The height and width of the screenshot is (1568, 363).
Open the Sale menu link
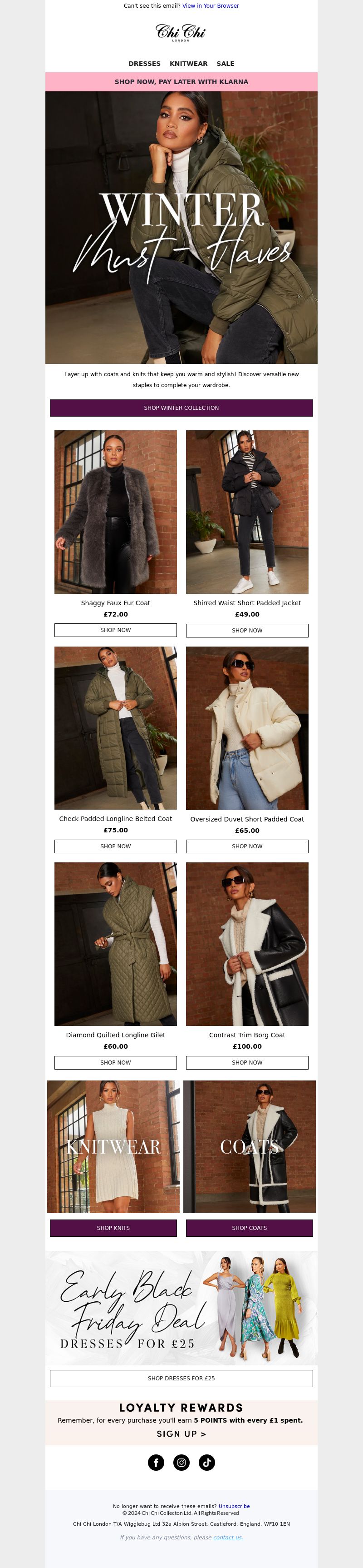[x=226, y=63]
